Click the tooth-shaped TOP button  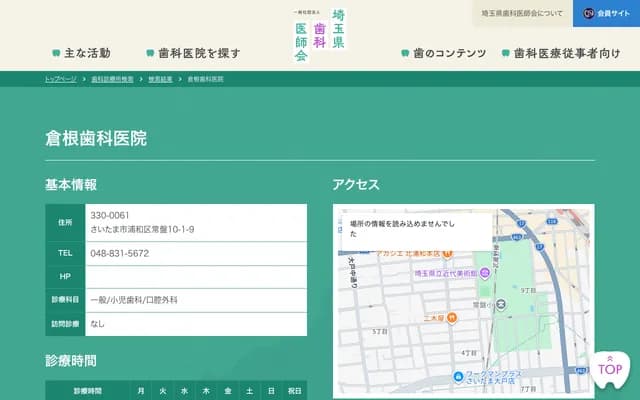coord(610,370)
